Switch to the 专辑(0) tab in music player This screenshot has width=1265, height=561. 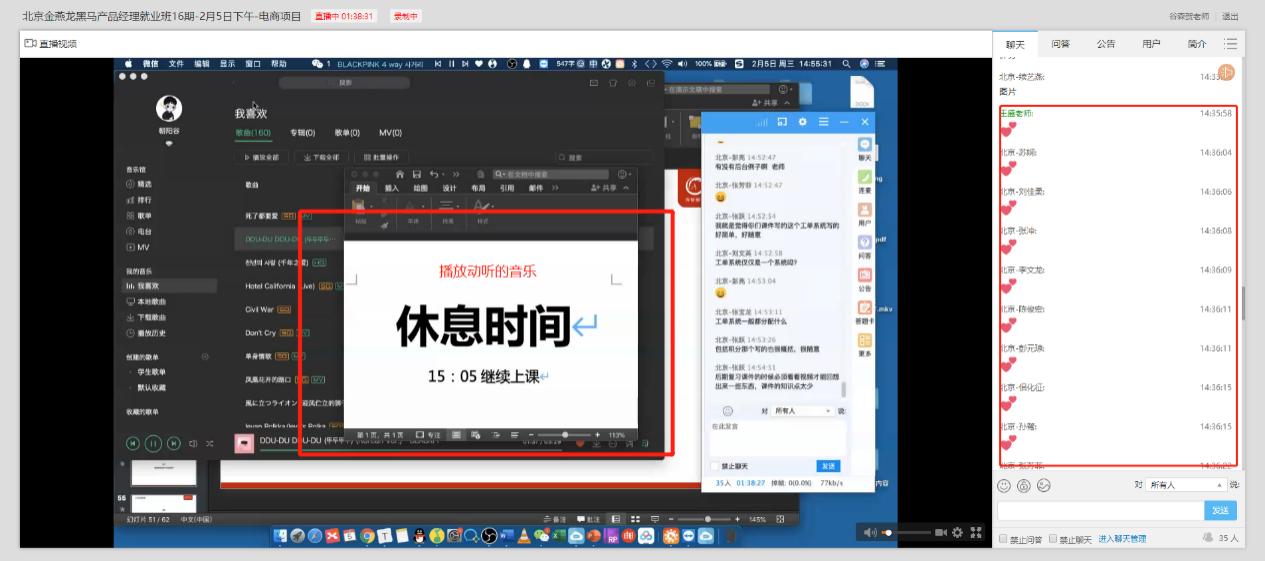tap(302, 132)
